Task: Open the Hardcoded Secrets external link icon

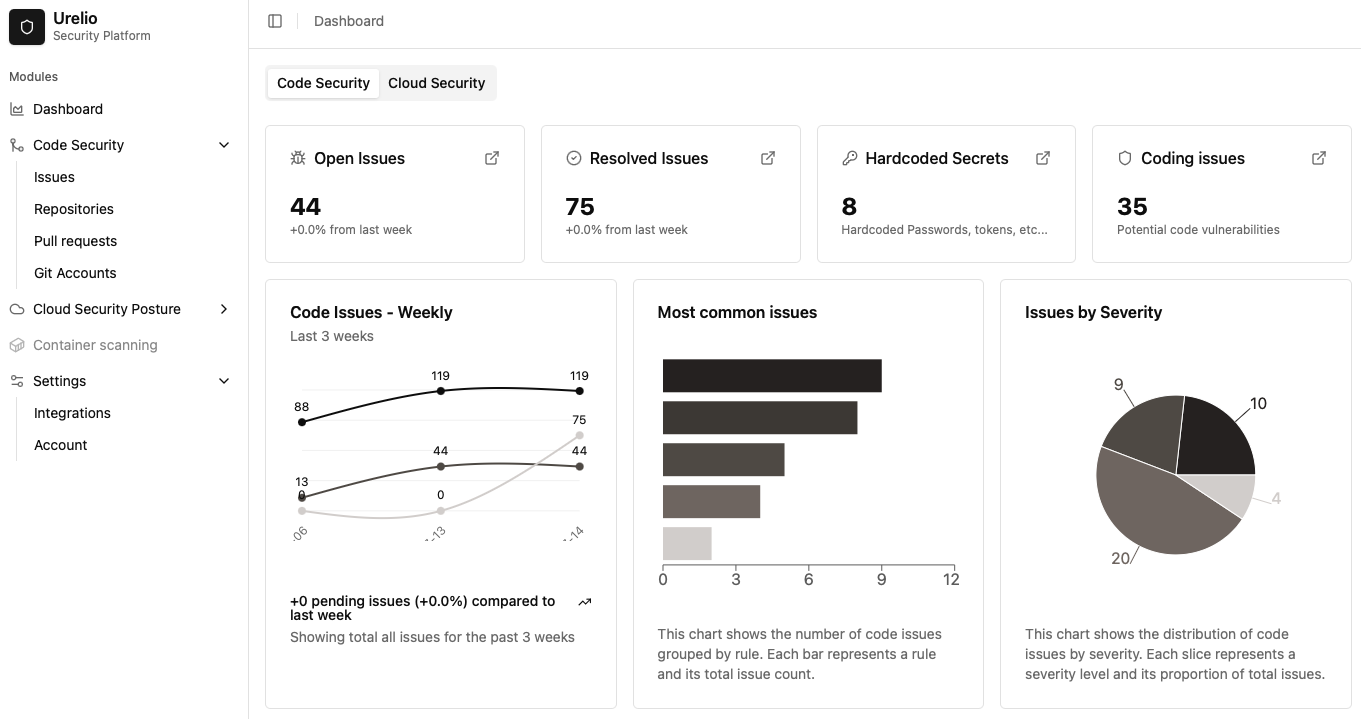Action: point(1042,158)
